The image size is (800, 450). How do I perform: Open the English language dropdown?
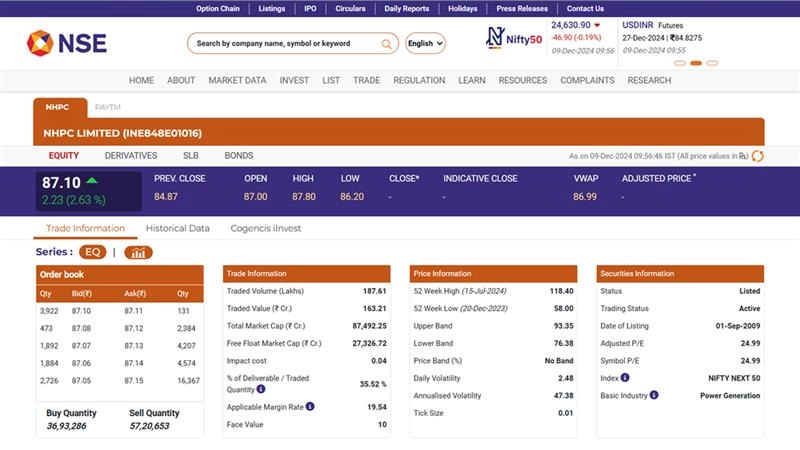click(x=425, y=44)
